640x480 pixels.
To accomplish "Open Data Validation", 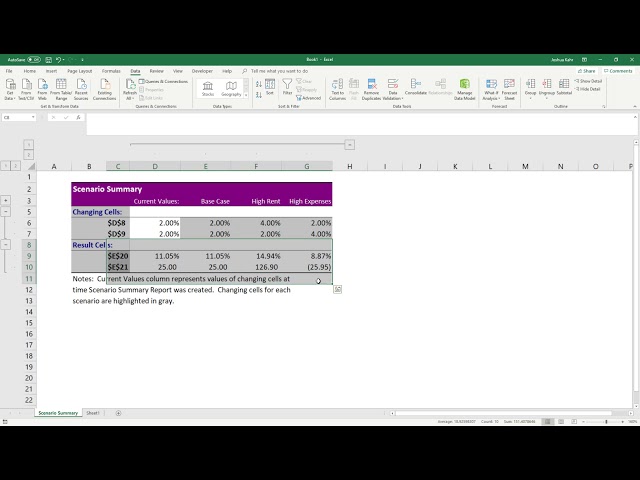I will pyautogui.click(x=393, y=89).
